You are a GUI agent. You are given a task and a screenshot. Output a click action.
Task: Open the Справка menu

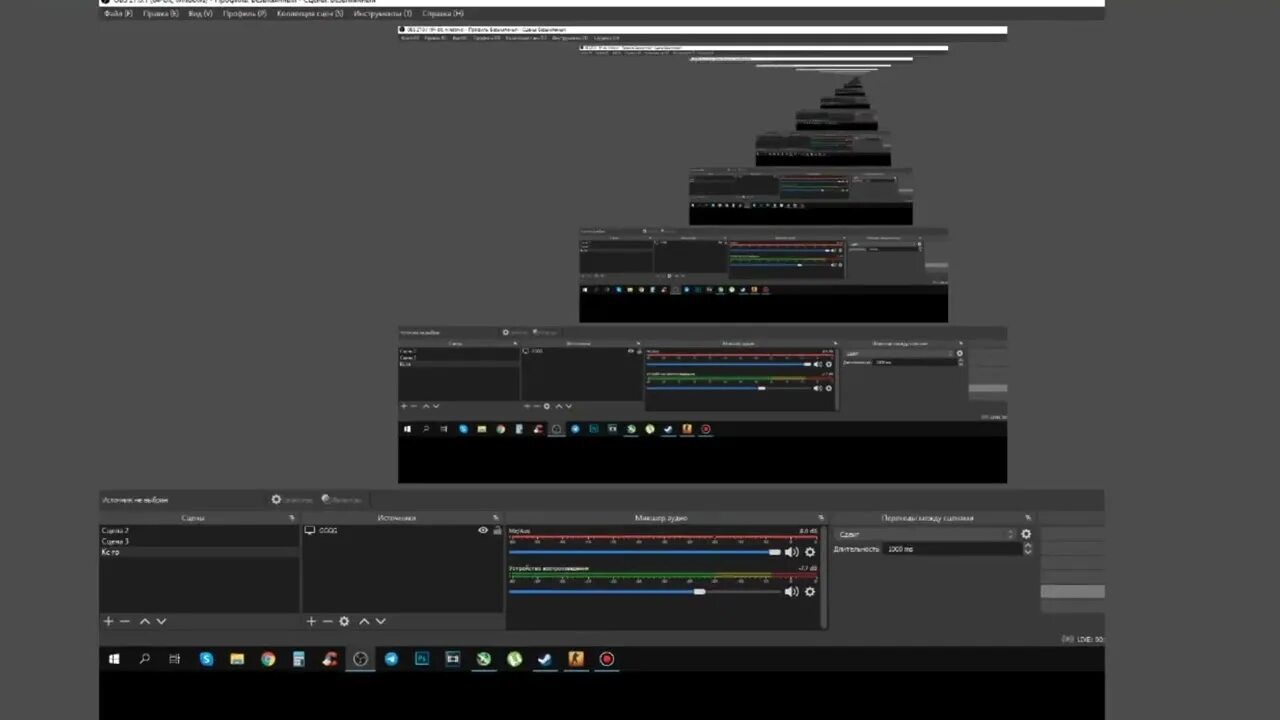click(443, 14)
